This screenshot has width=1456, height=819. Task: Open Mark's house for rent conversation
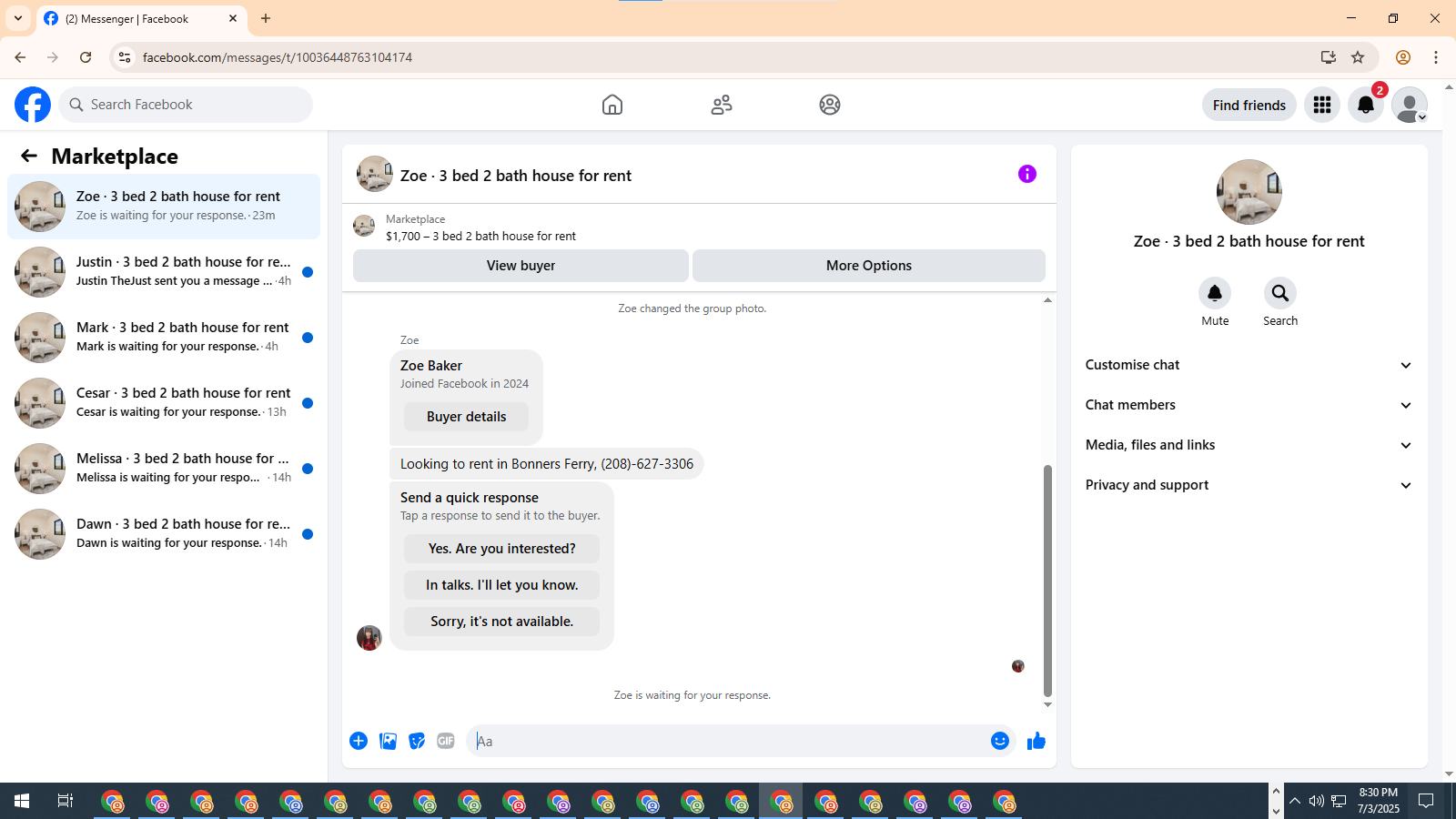(164, 338)
